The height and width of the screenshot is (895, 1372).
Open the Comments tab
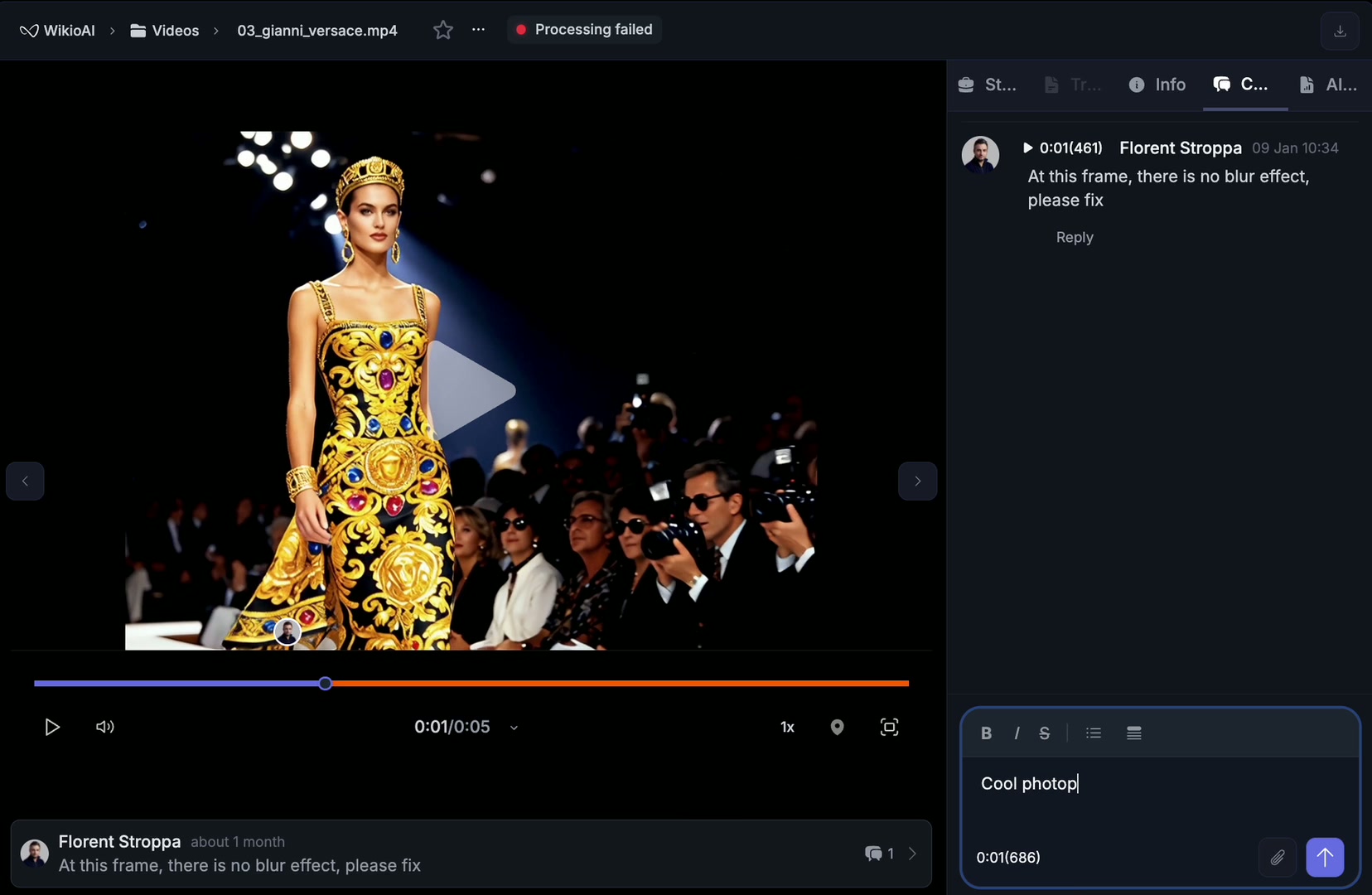(1241, 85)
